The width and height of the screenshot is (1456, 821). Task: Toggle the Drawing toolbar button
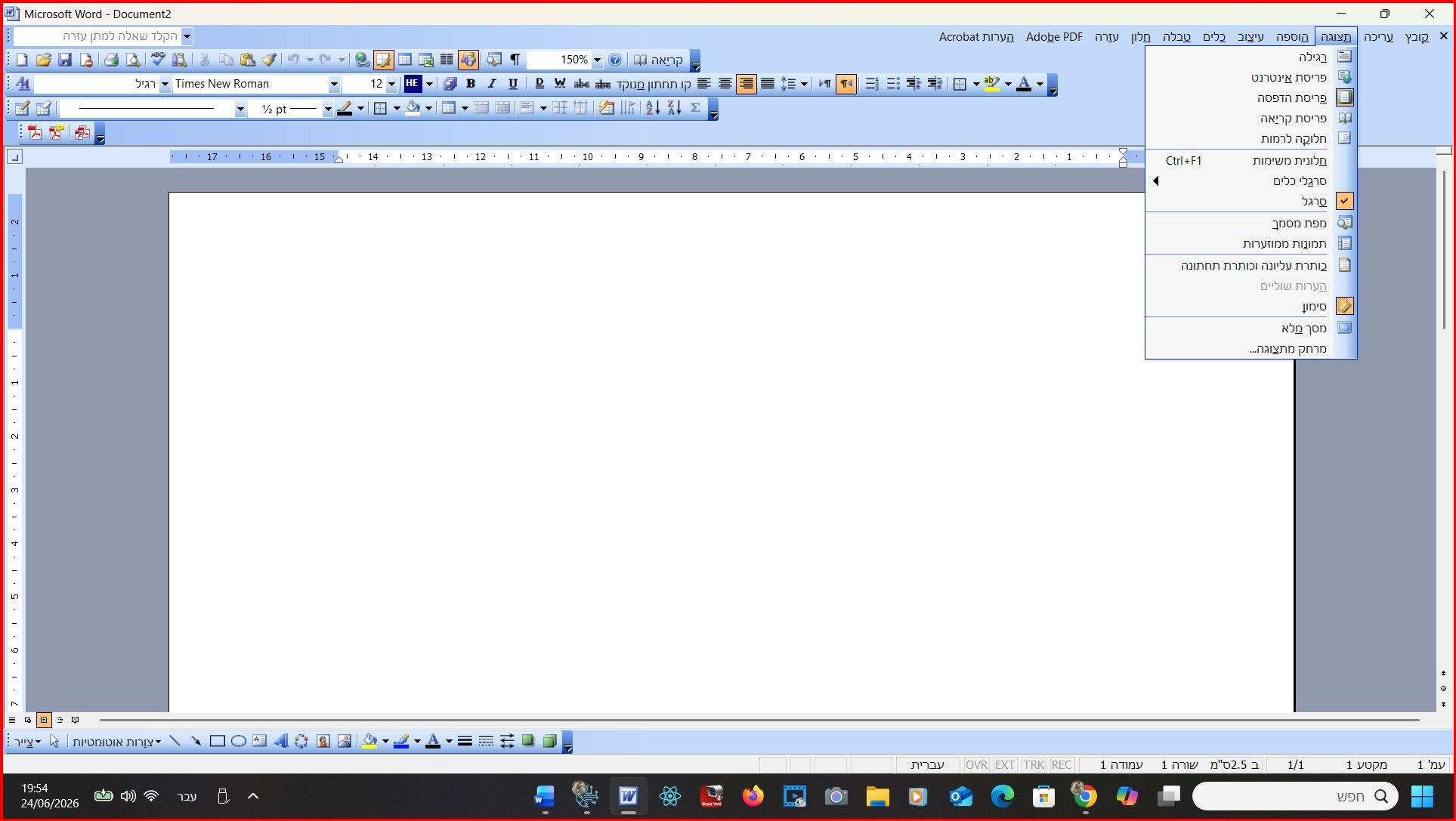[468, 60]
